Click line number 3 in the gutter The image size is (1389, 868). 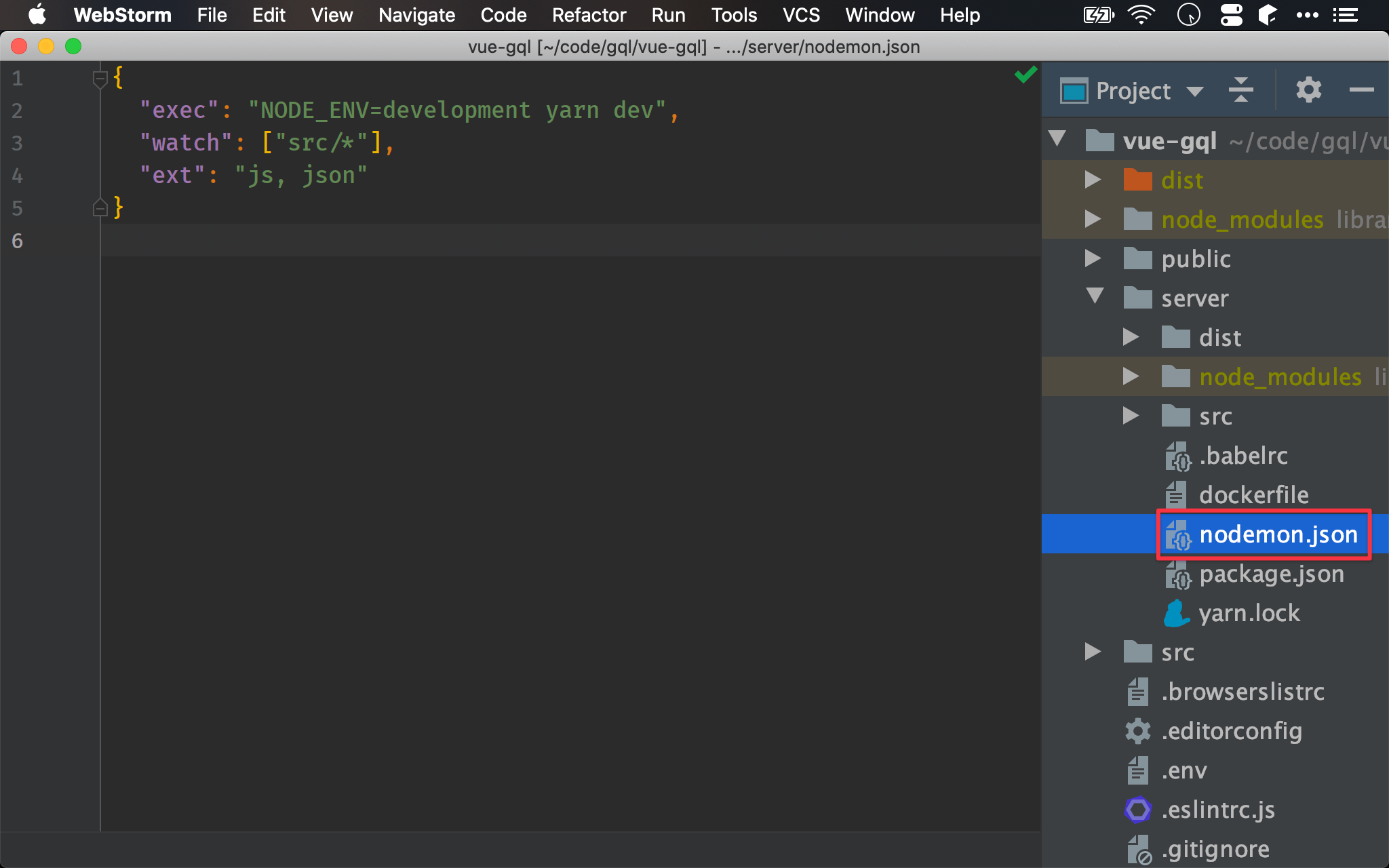coord(18,143)
